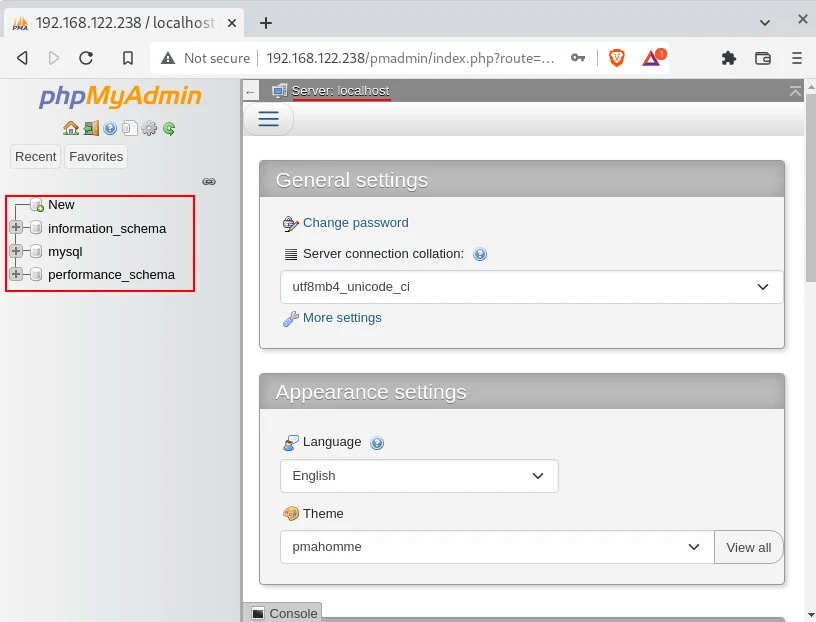Open the utf8mb4_unicode_ci collation dropdown
Viewport: 816px width, 622px height.
[531, 287]
